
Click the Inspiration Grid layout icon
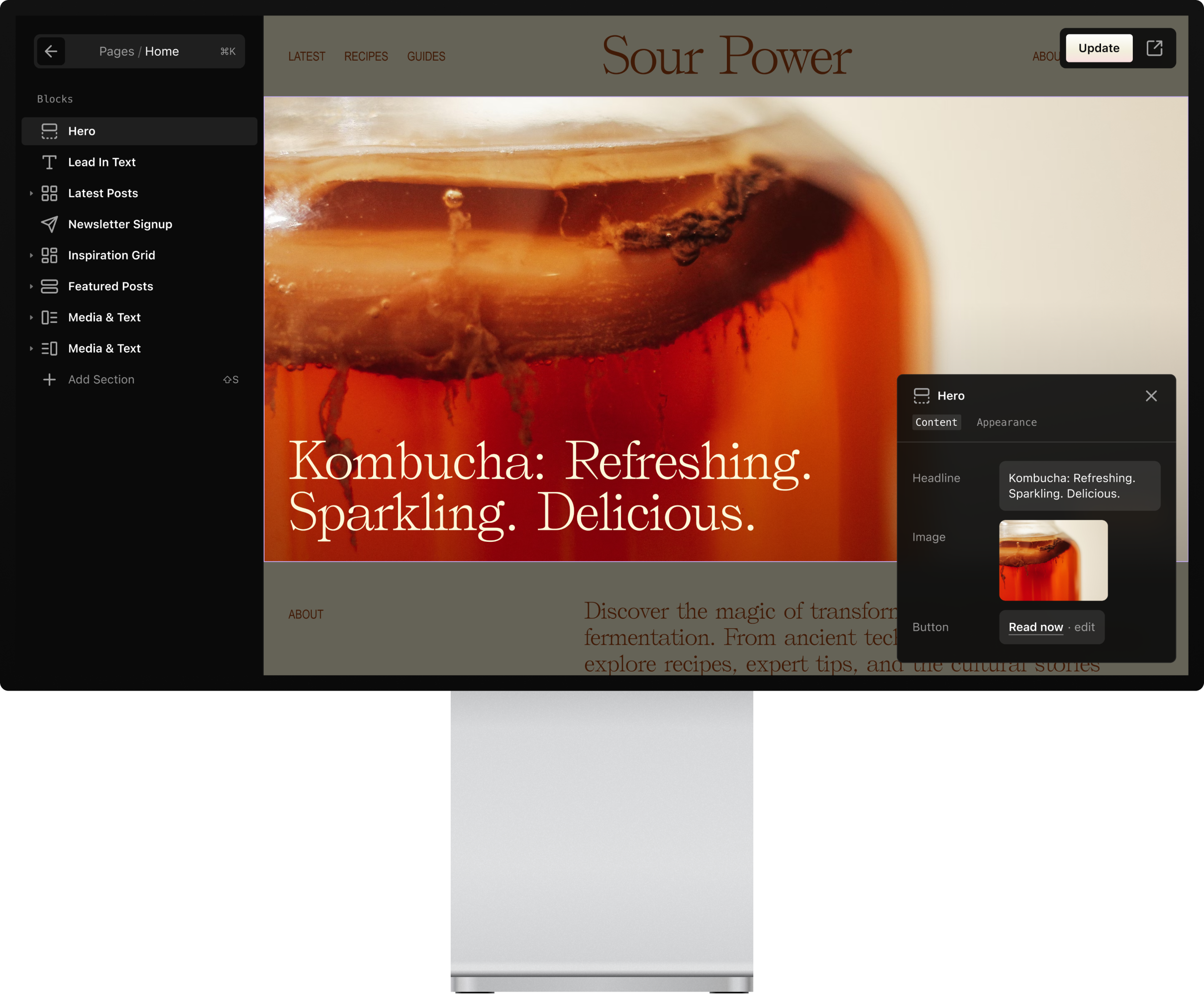pos(49,255)
